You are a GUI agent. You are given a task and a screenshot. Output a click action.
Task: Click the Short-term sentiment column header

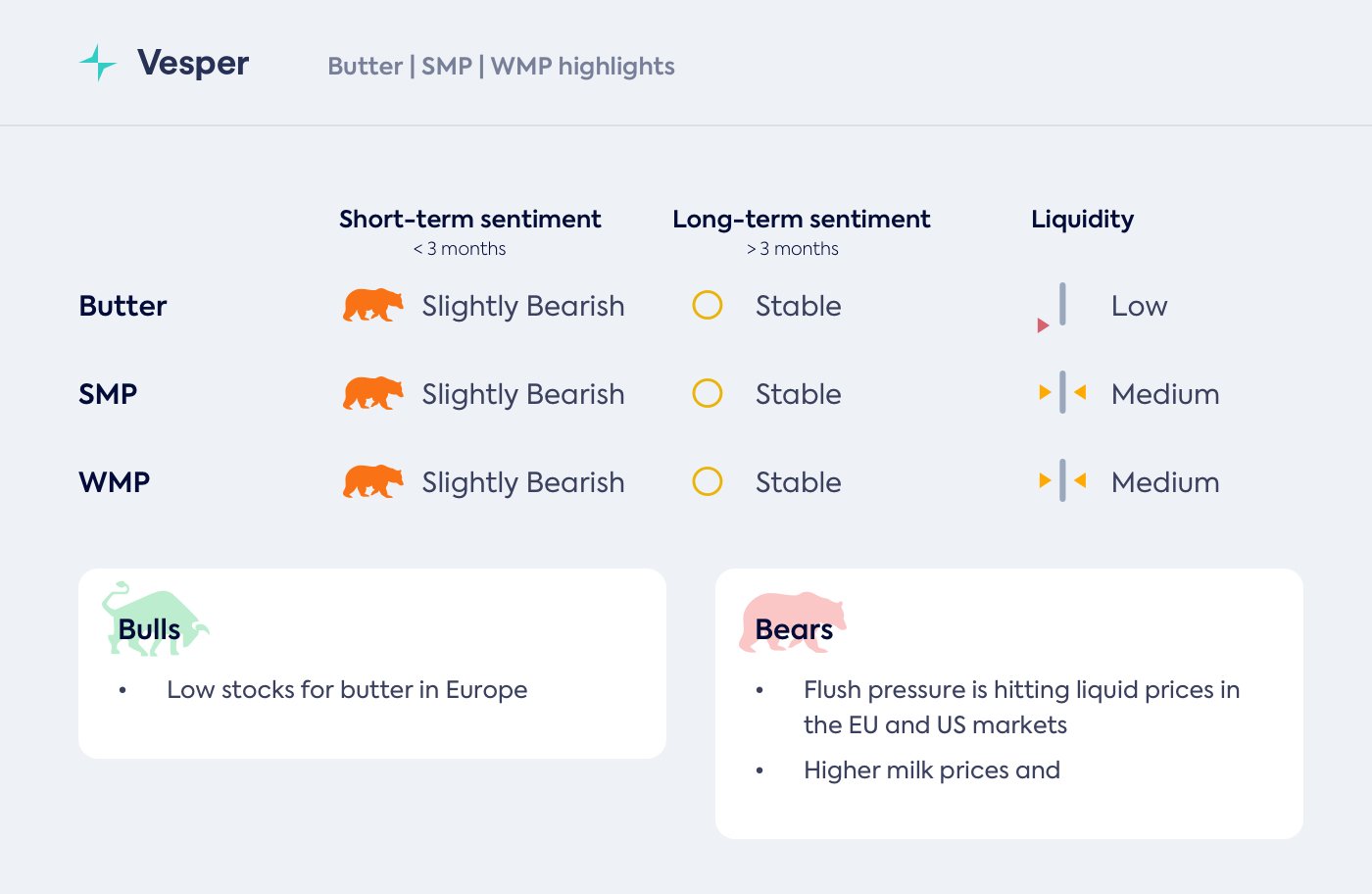click(x=469, y=220)
